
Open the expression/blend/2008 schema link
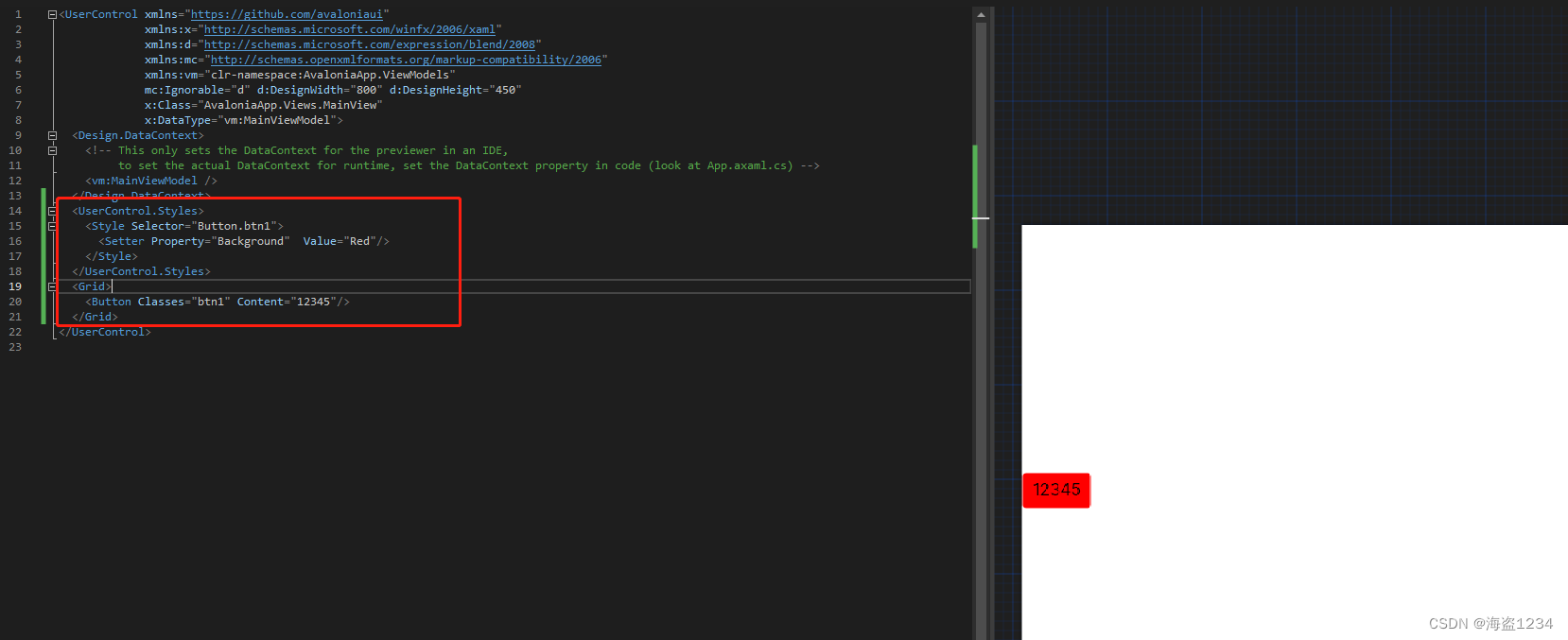tap(370, 44)
